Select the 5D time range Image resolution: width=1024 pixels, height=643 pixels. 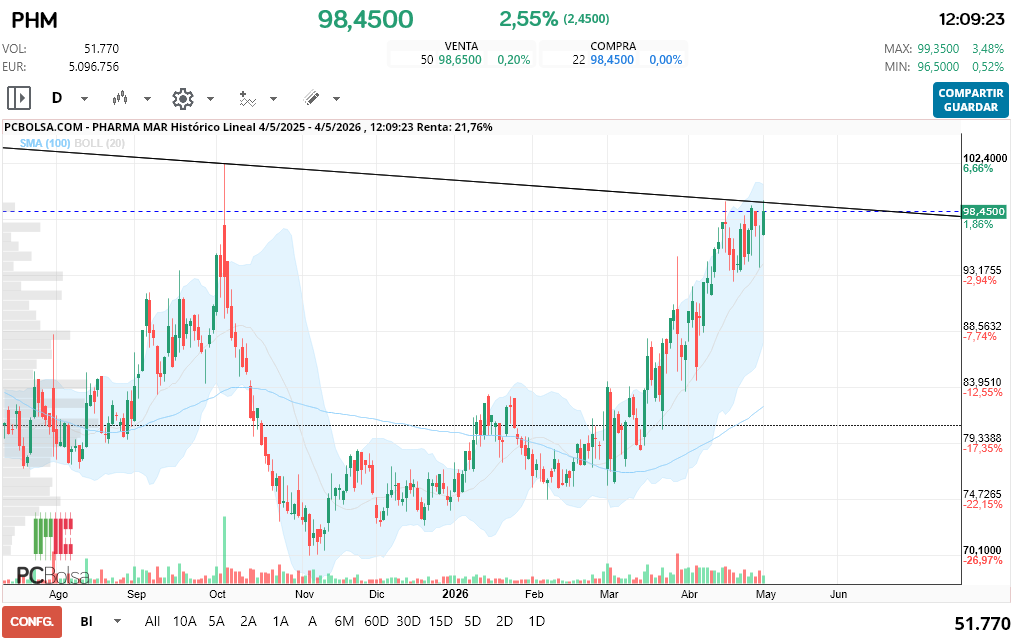pyautogui.click(x=472, y=621)
